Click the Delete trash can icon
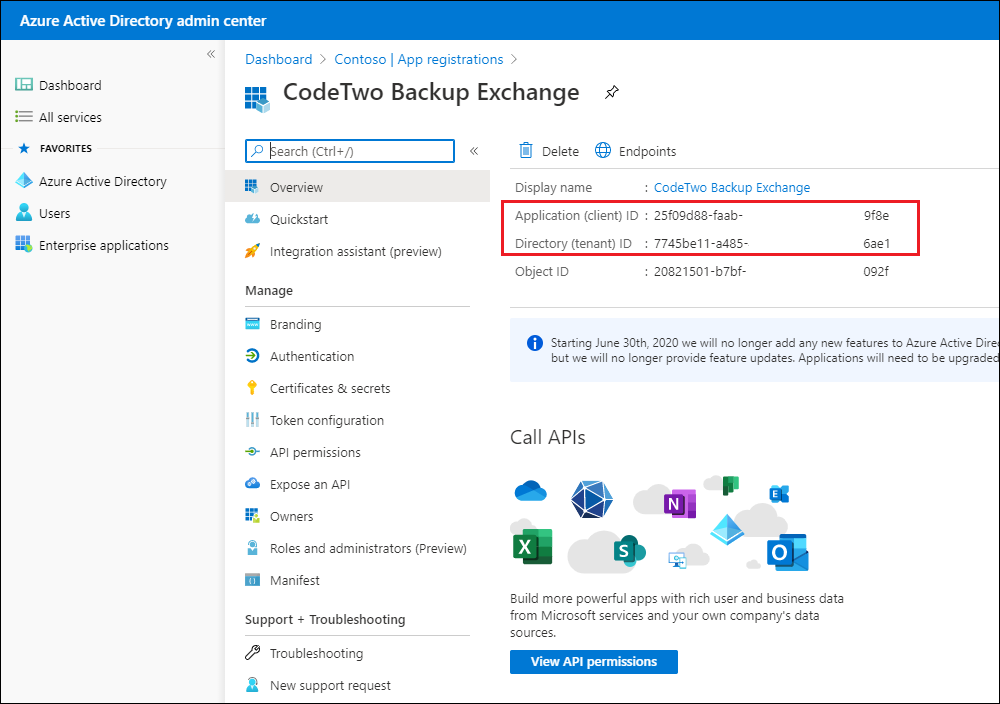 point(526,150)
